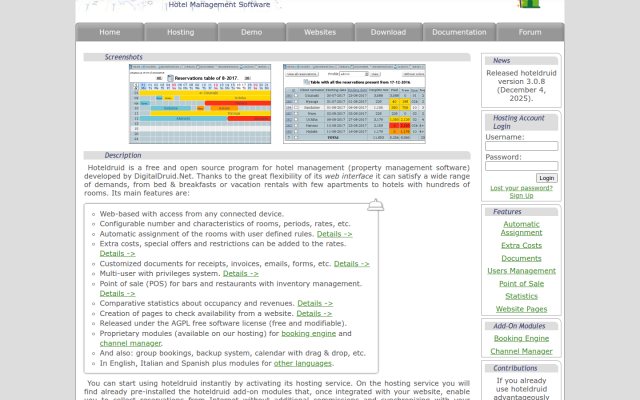Visit the Forum tab

[x=530, y=32]
